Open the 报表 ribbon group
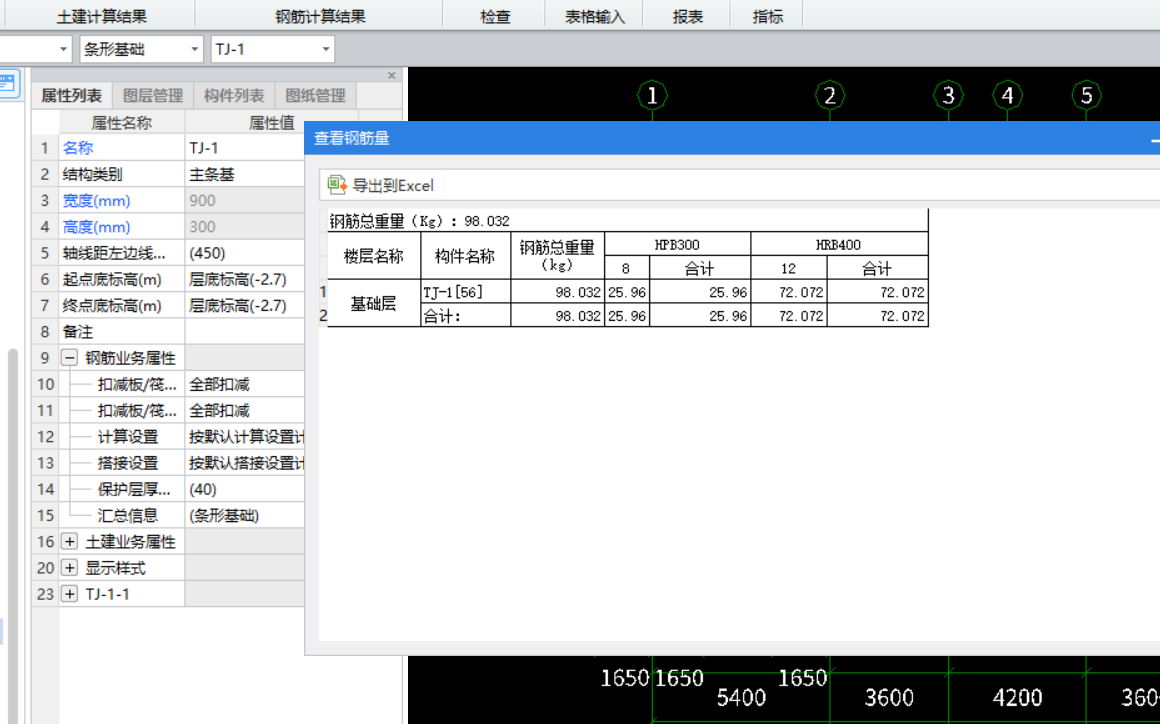The width and height of the screenshot is (1160, 724). tap(687, 16)
